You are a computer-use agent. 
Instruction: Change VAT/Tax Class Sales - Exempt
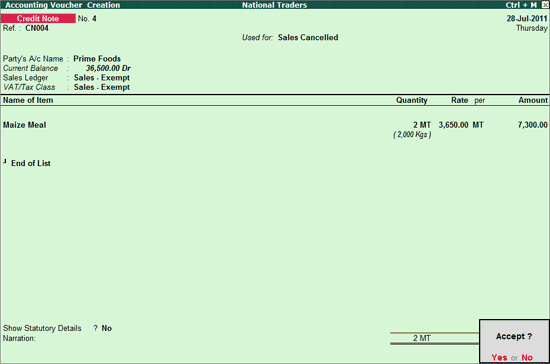tap(102, 87)
